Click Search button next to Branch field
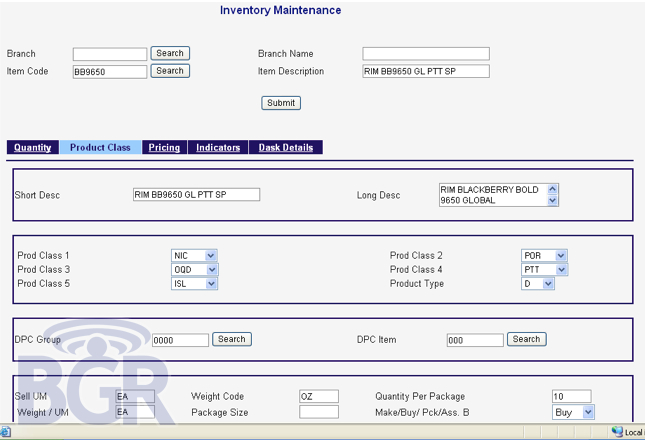Screen dimensions: 645x440 [170, 53]
